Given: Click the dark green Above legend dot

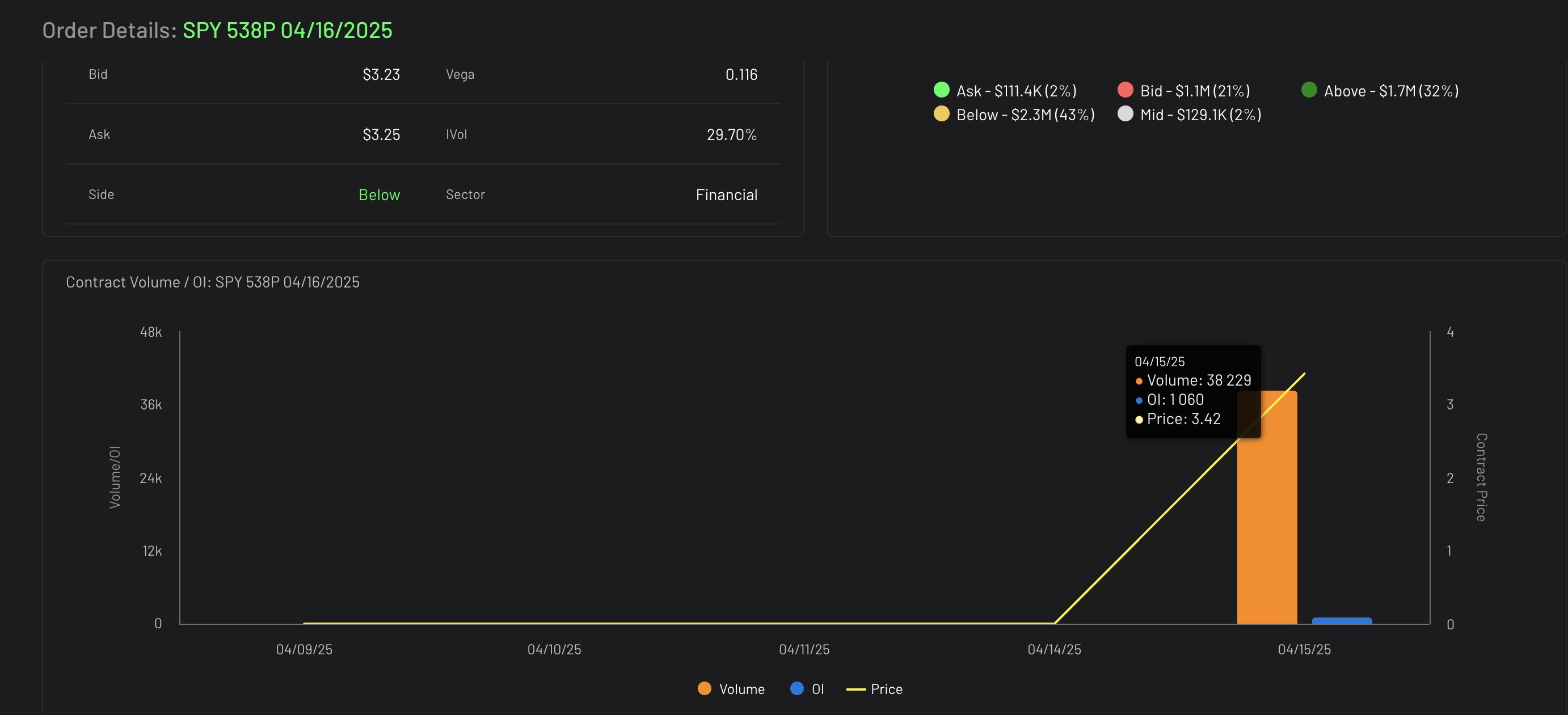Looking at the screenshot, I should [1309, 90].
